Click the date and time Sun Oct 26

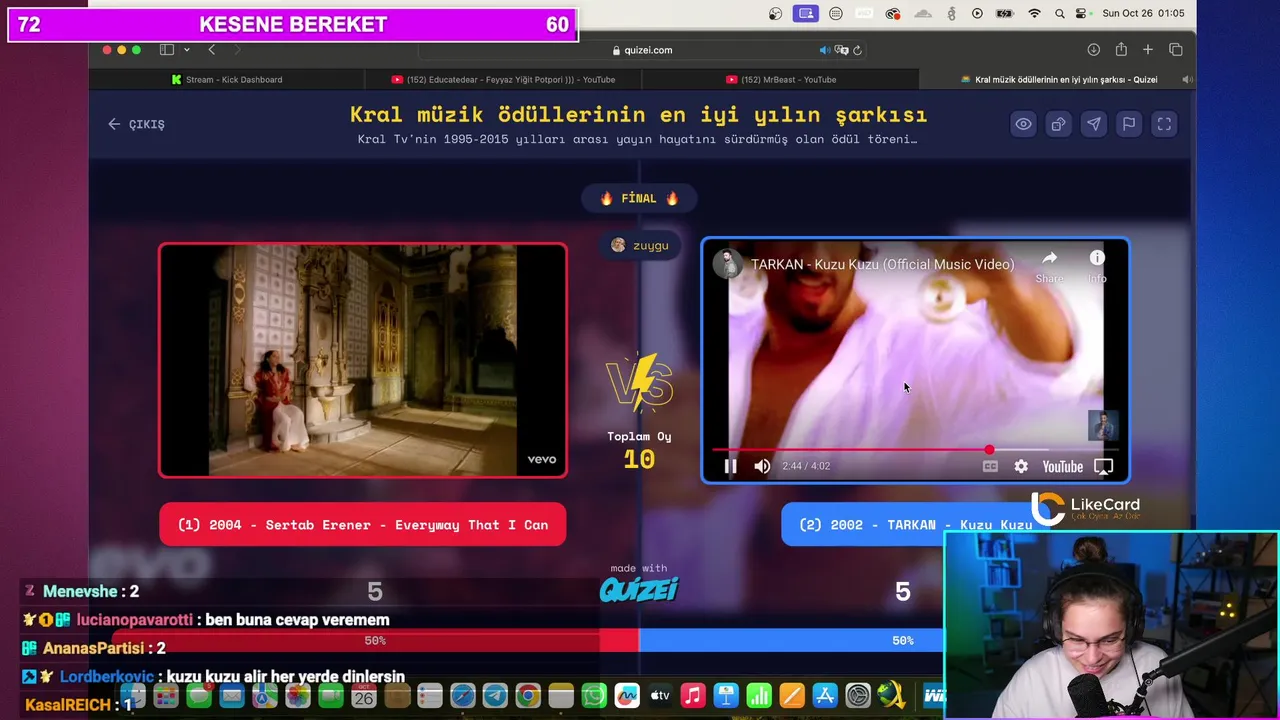point(1143,13)
